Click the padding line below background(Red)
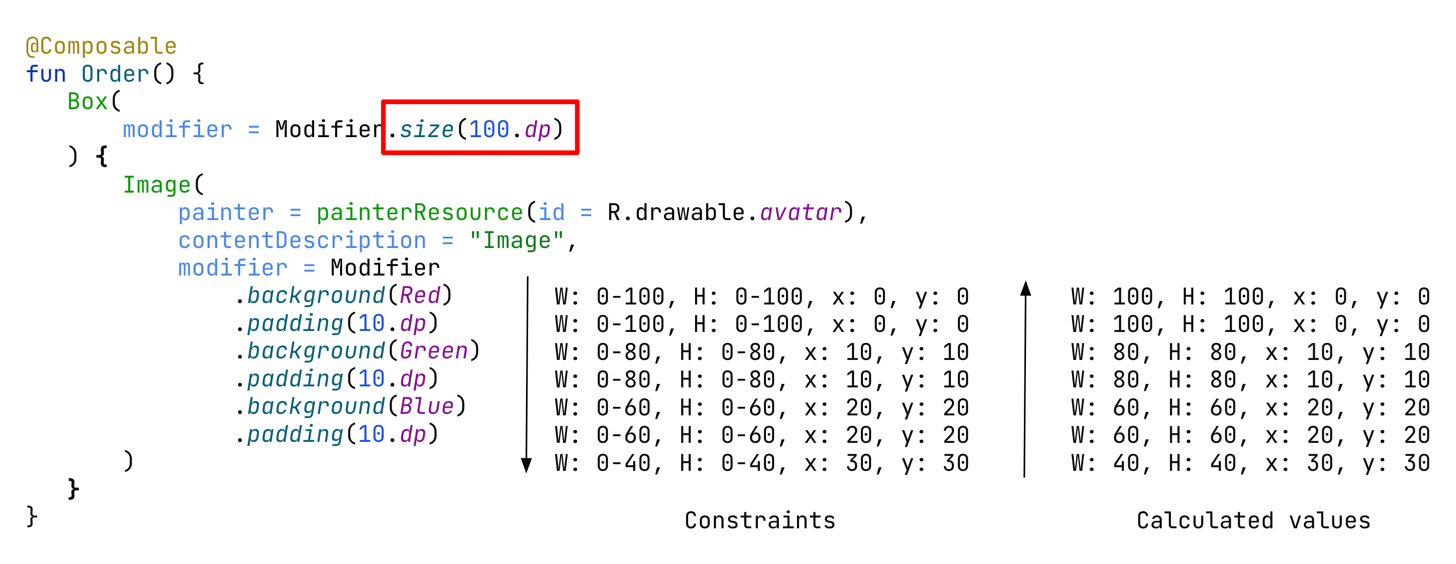The height and width of the screenshot is (564, 1456). click(x=337, y=324)
